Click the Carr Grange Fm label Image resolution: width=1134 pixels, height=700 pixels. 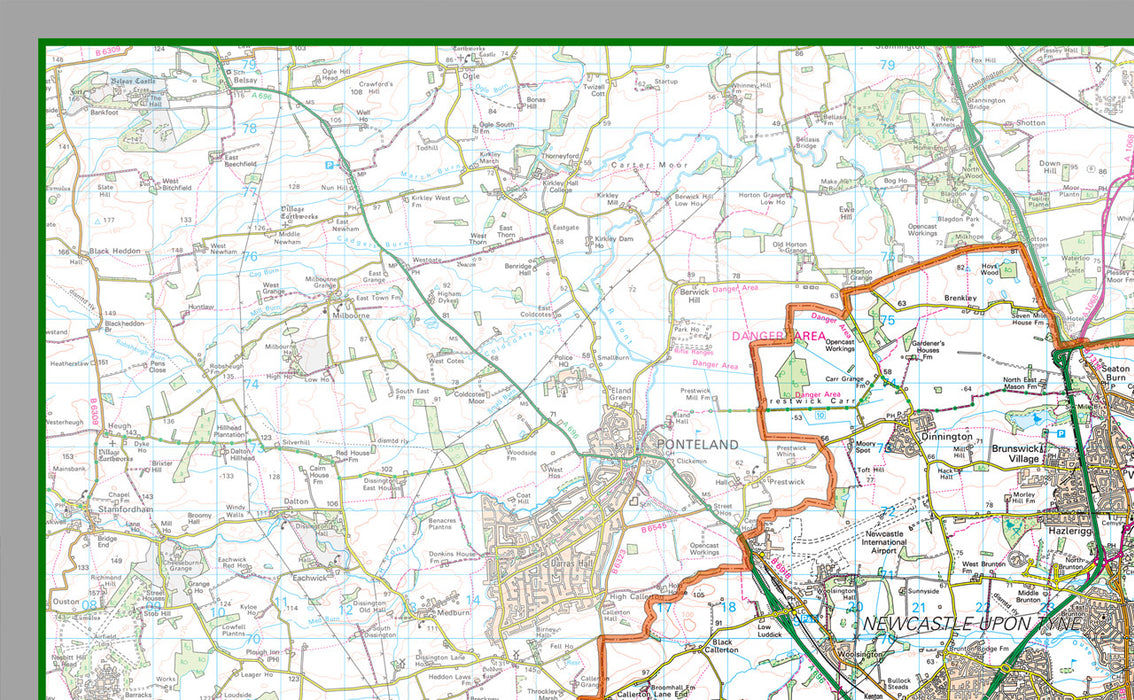[x=847, y=381]
